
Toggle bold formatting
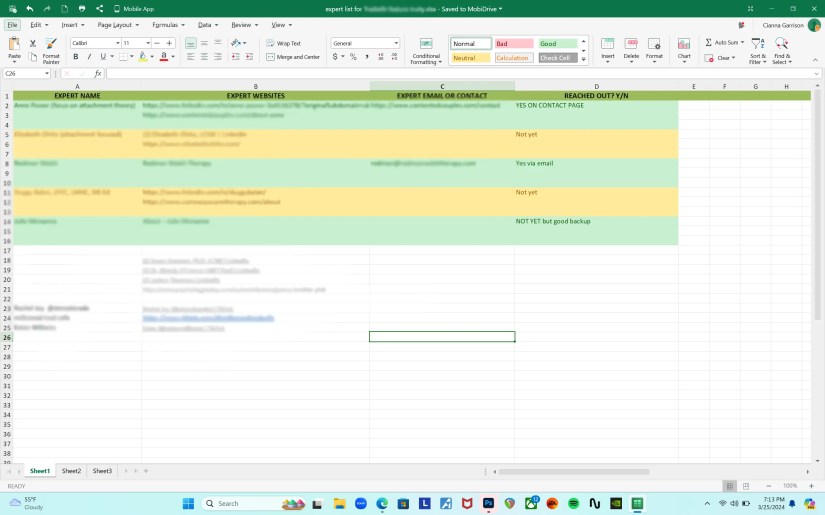pos(76,57)
